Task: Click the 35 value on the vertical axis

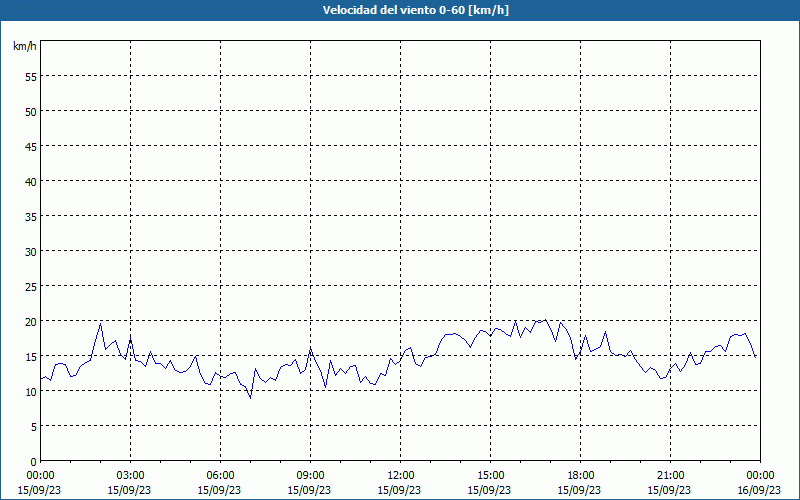Action: point(30,216)
